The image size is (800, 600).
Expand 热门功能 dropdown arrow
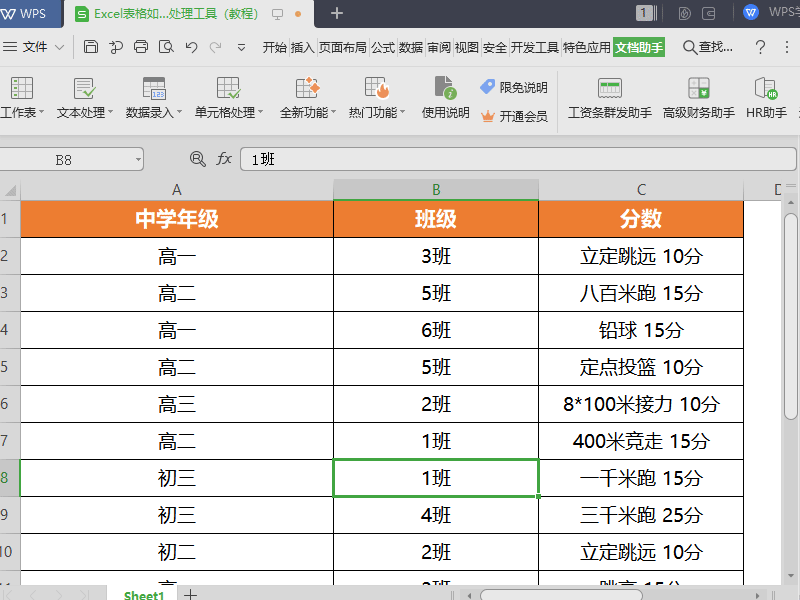tap(403, 112)
